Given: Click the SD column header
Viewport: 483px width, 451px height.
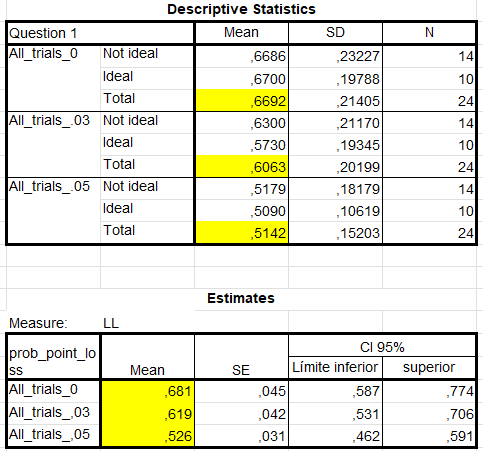Looking at the screenshot, I should [x=335, y=33].
